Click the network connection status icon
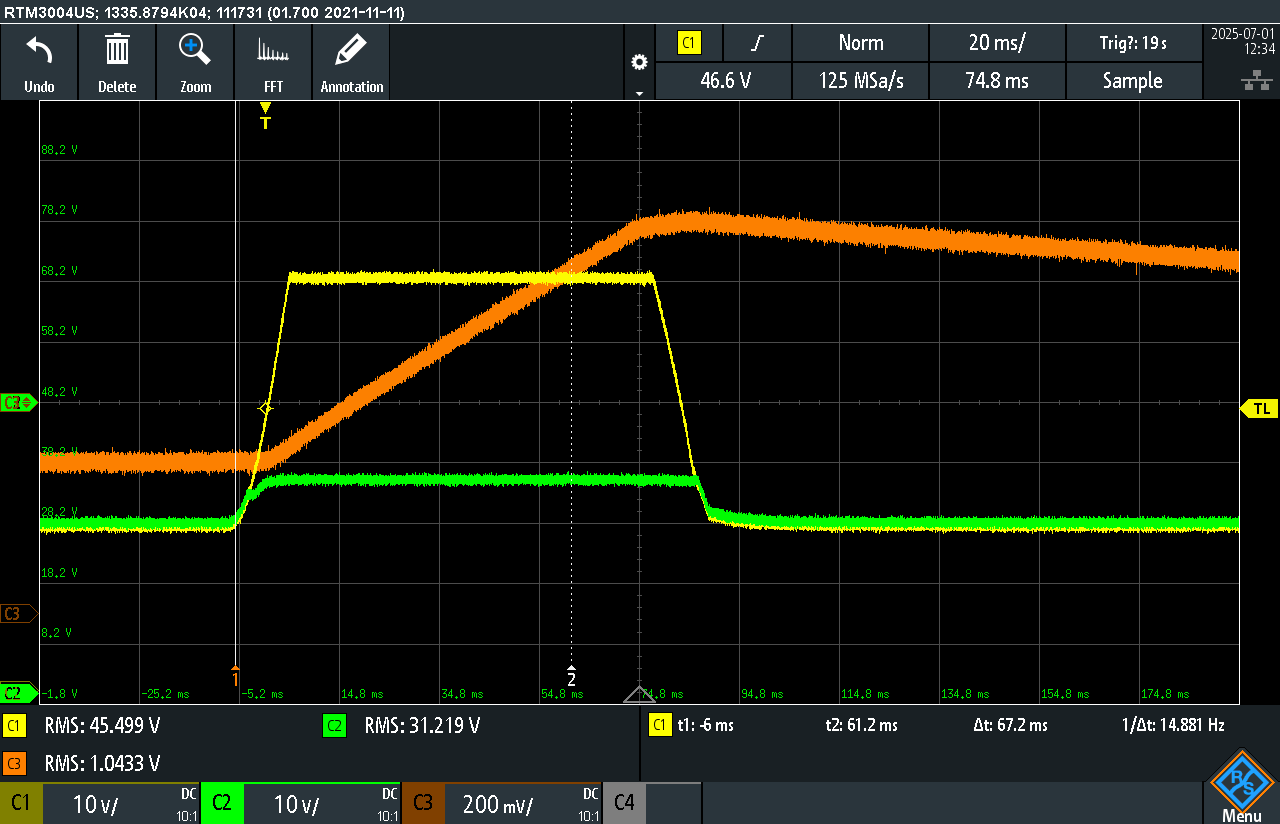 (x=1250, y=81)
